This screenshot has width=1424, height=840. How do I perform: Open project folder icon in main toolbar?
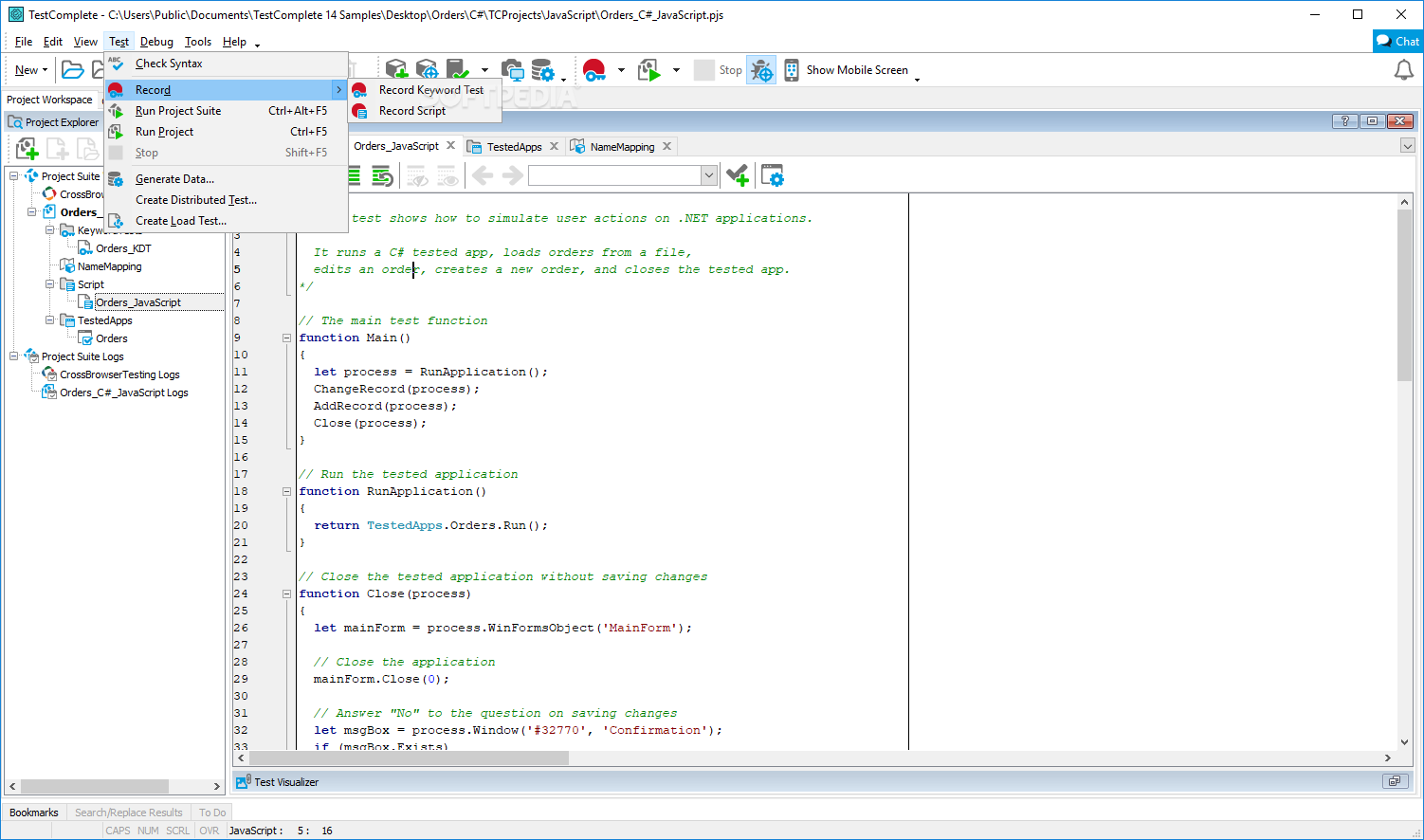pyautogui.click(x=72, y=70)
